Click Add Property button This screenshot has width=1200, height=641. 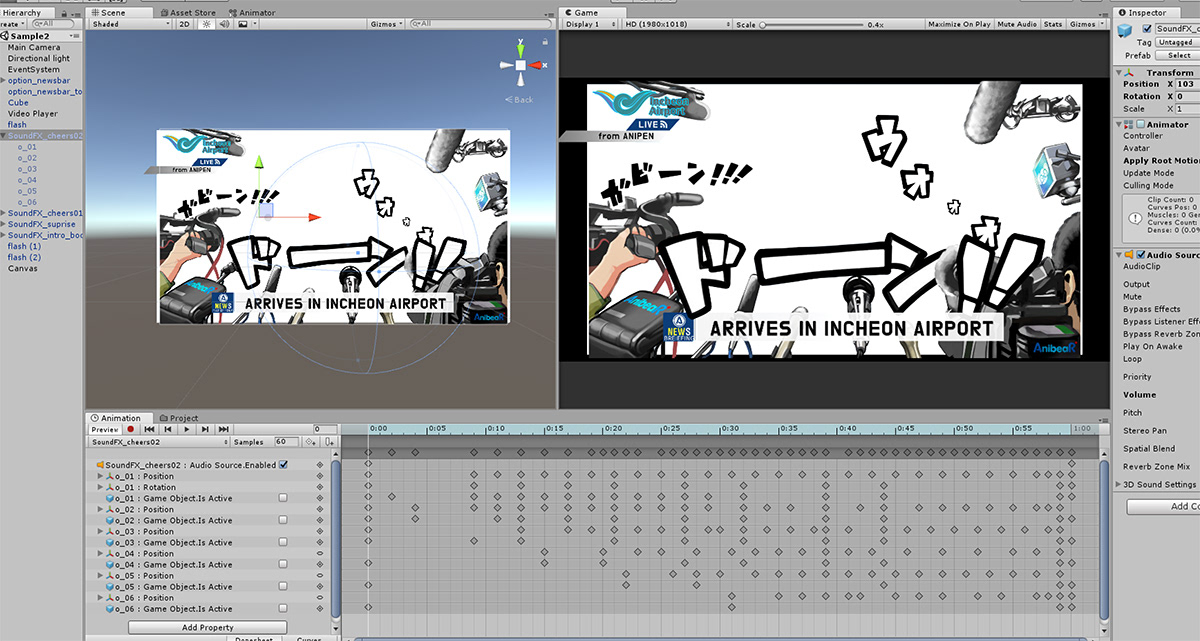click(208, 628)
